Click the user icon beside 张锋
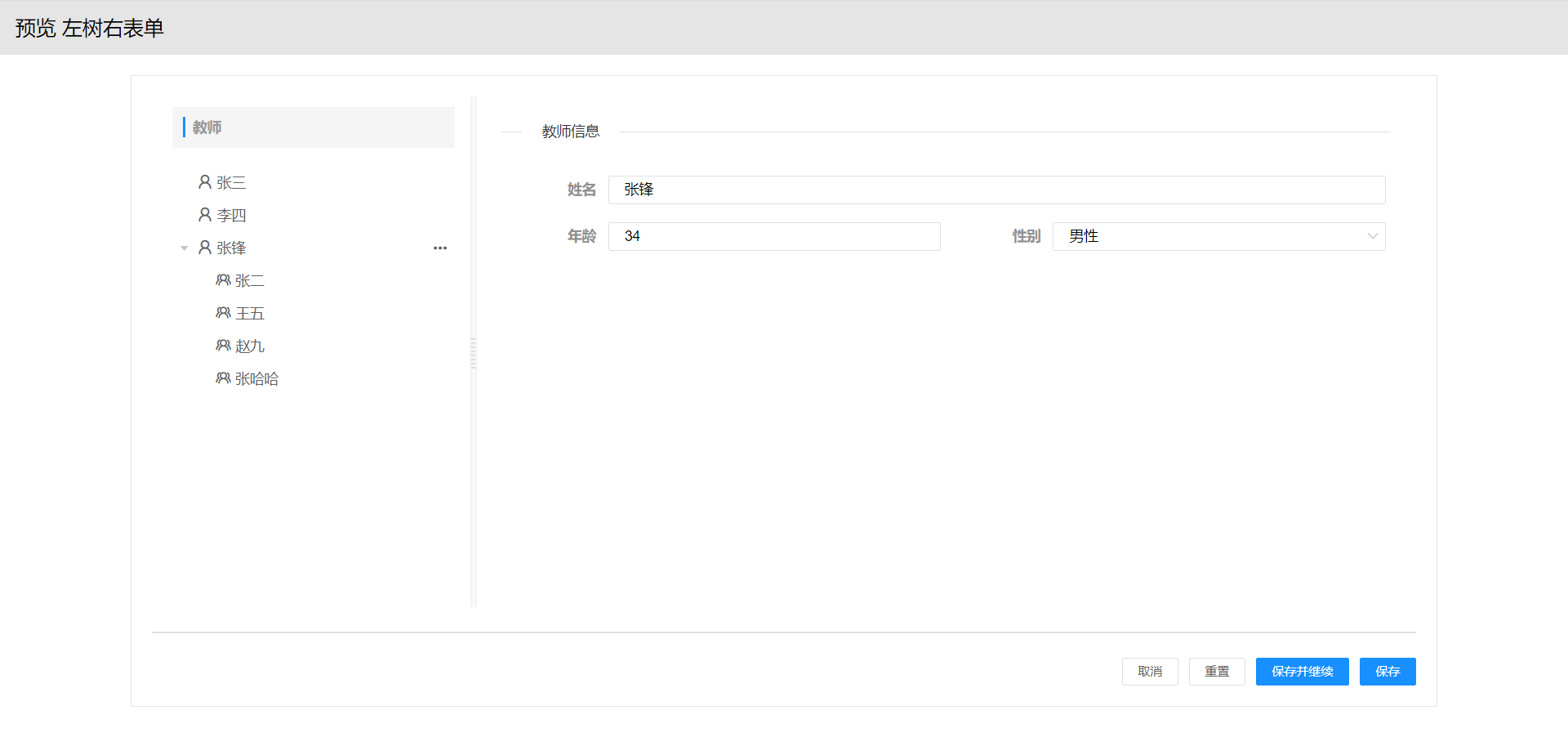 [205, 247]
